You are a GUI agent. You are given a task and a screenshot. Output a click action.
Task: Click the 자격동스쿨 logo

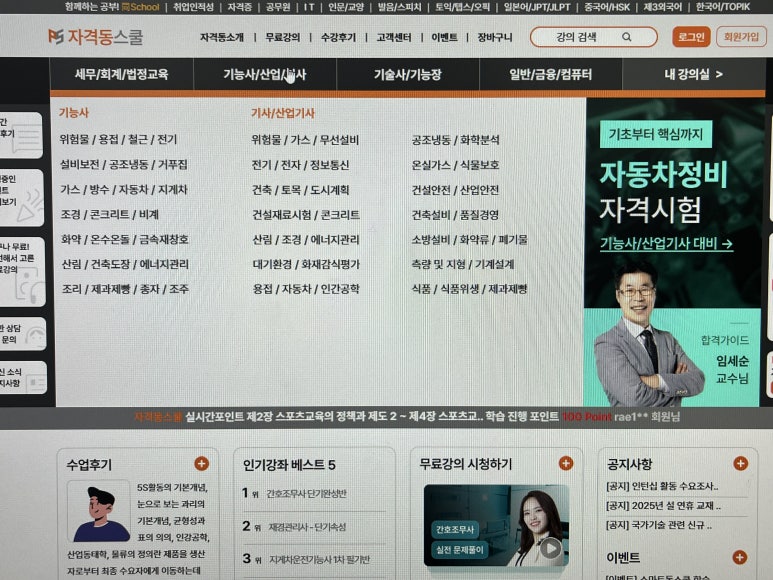coord(96,37)
